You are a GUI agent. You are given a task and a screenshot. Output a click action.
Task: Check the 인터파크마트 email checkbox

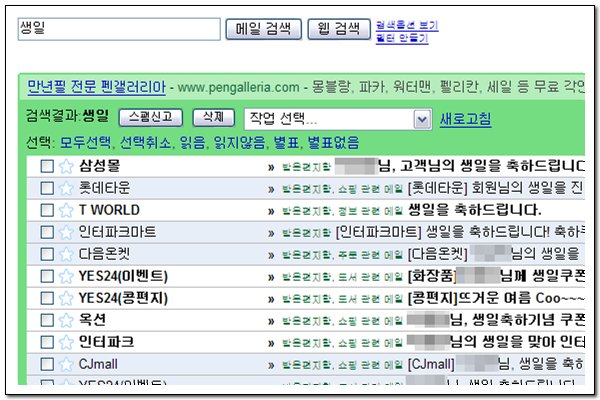pyautogui.click(x=47, y=232)
